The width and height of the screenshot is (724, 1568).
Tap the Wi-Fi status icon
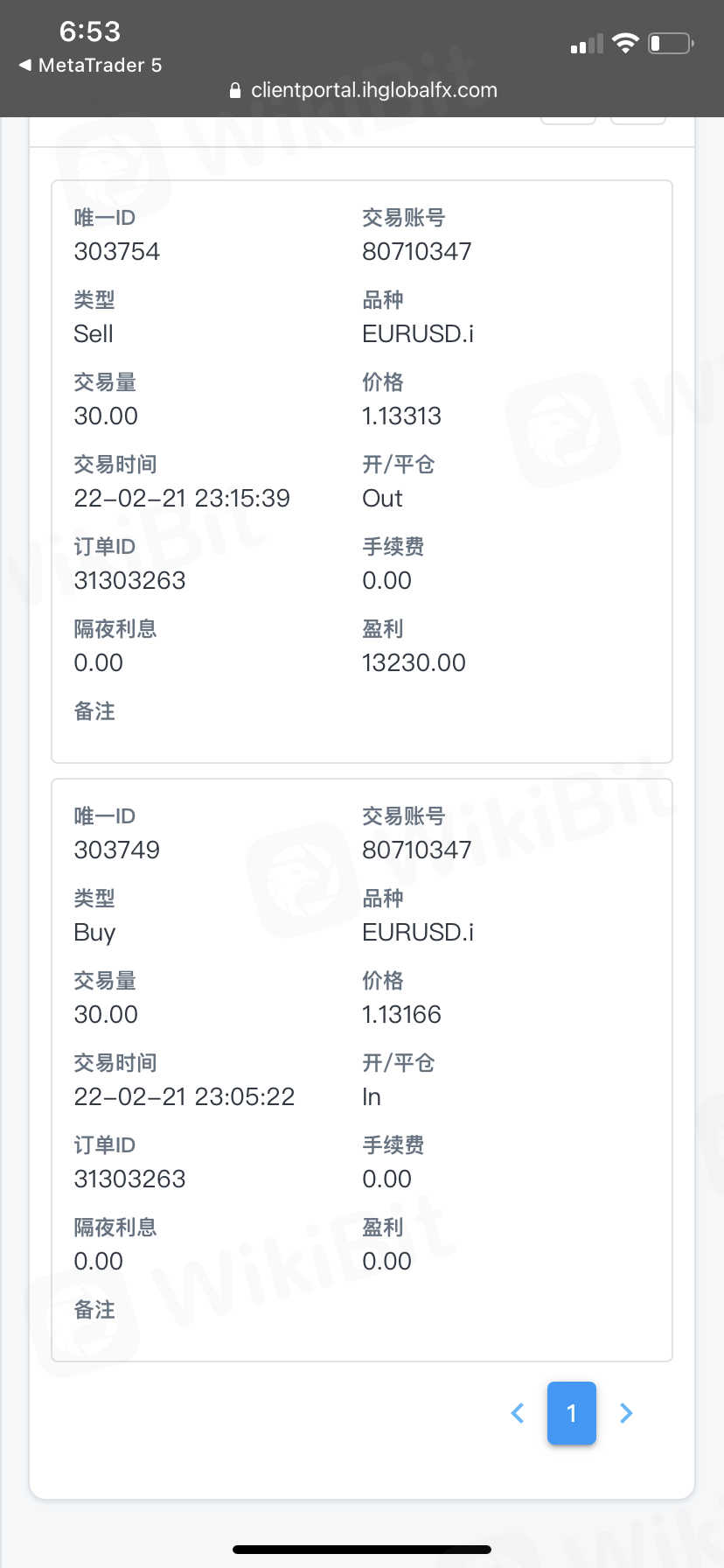(625, 43)
